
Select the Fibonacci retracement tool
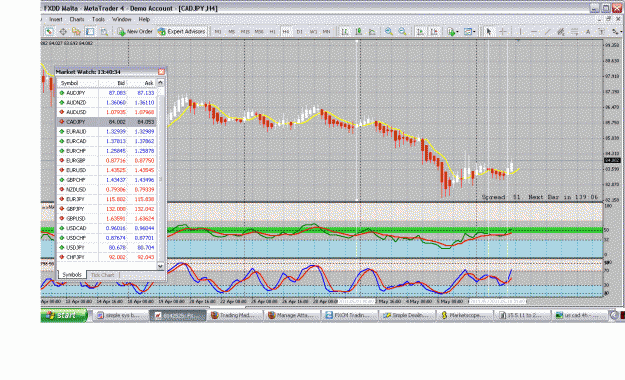click(x=574, y=32)
